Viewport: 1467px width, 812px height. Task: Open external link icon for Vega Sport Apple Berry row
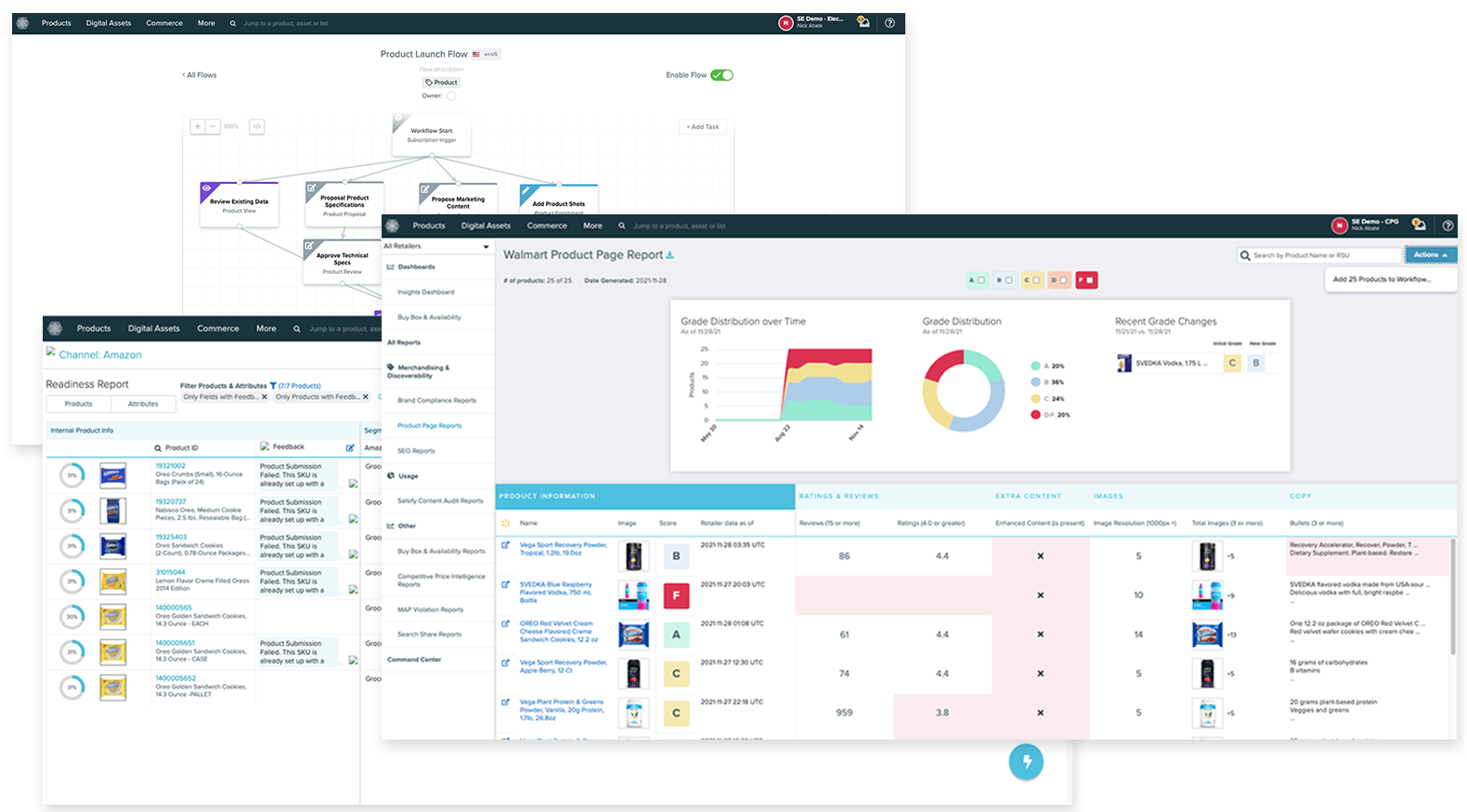(505, 663)
